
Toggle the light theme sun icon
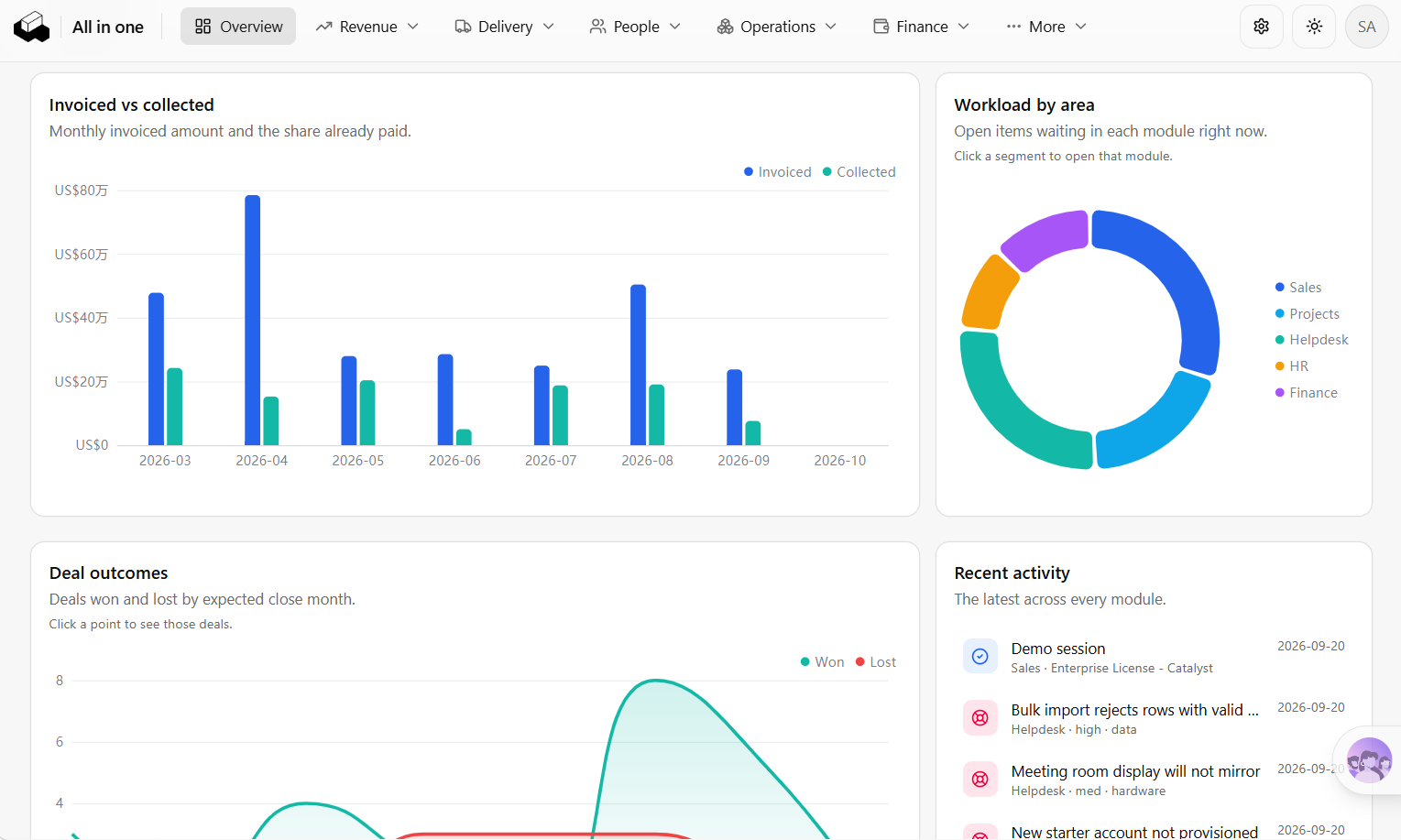pyautogui.click(x=1314, y=27)
